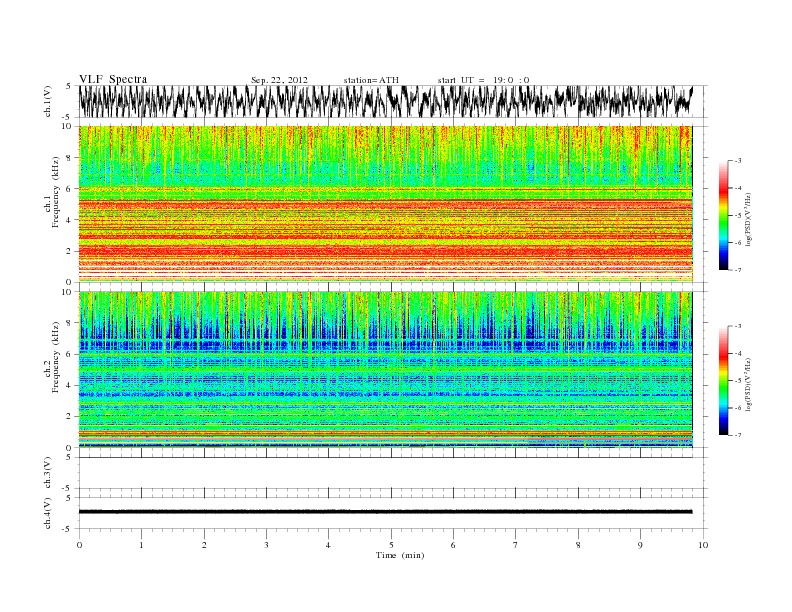The width and height of the screenshot is (792, 612).
Task: Click the ch.1 waveform trace panel
Action: (392, 101)
